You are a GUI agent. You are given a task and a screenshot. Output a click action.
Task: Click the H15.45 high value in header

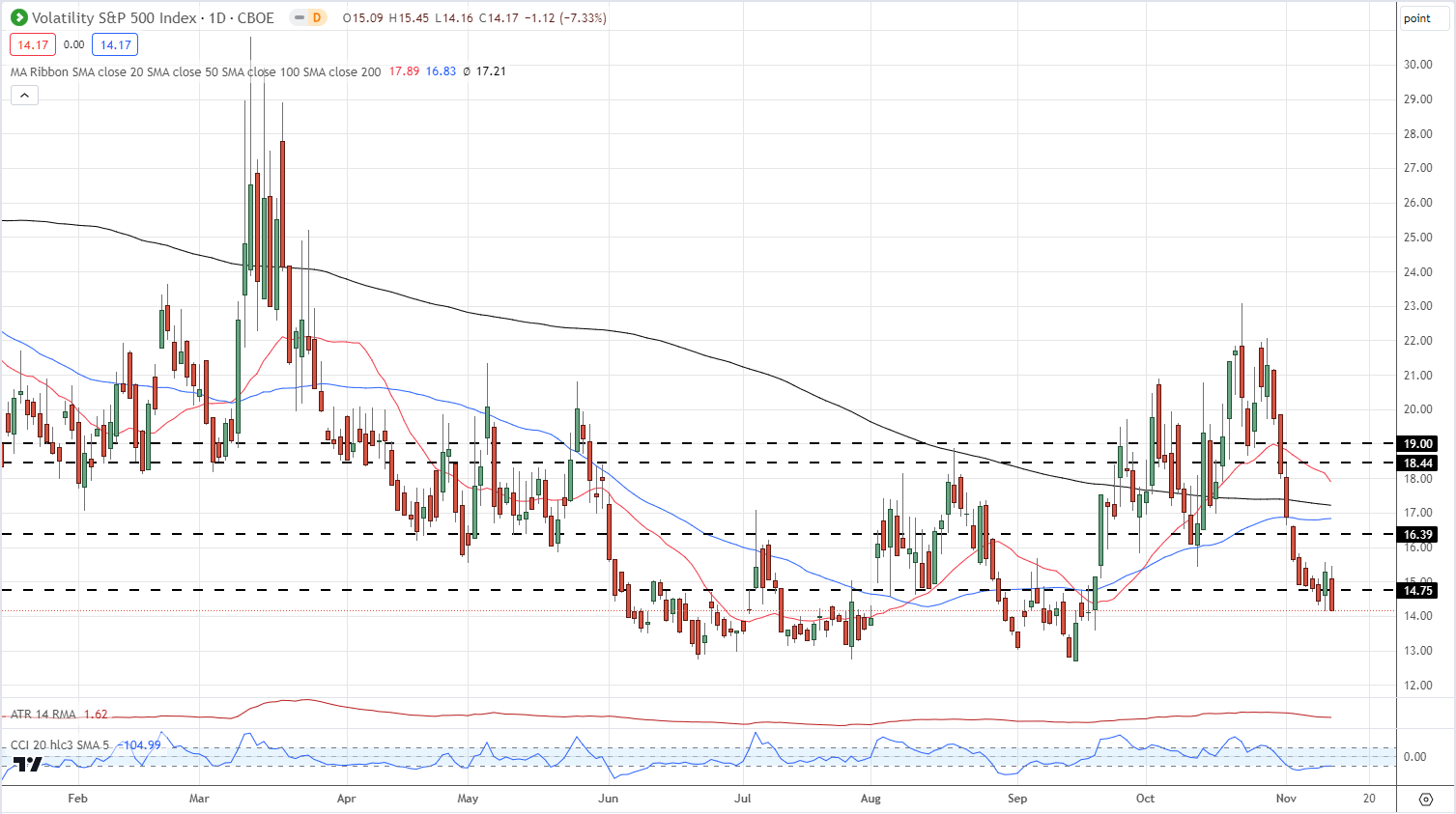click(409, 17)
